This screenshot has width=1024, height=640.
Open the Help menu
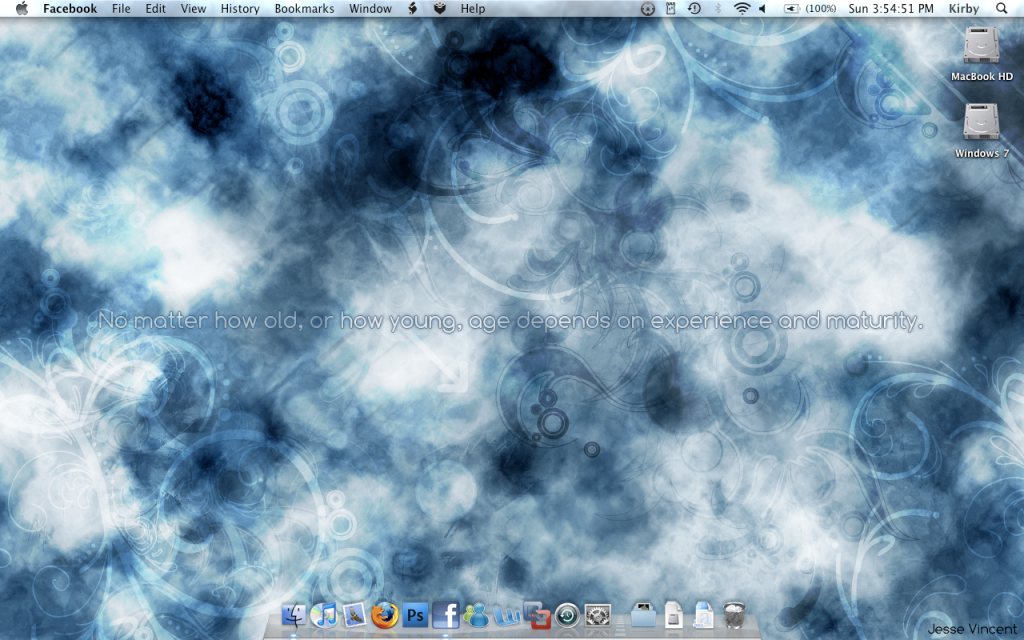tap(473, 8)
